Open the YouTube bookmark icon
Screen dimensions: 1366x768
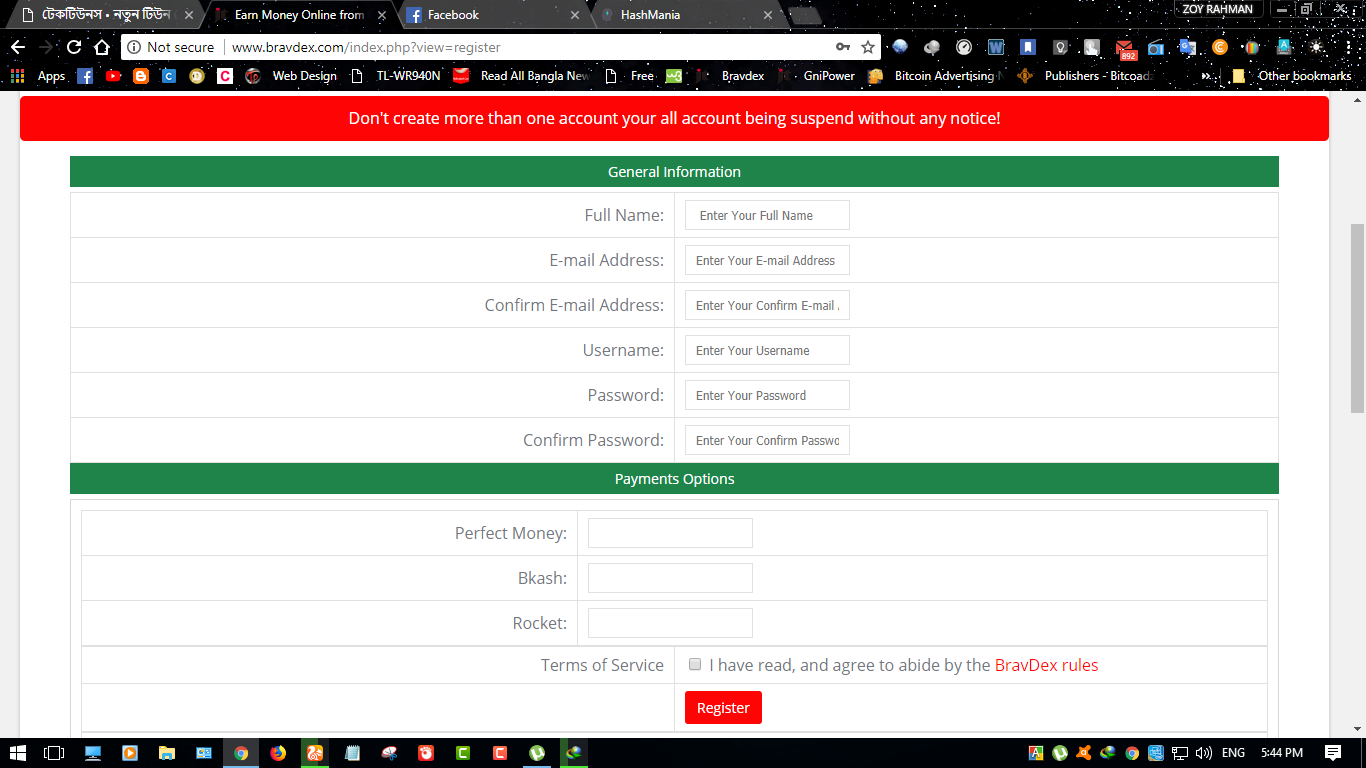coord(113,76)
